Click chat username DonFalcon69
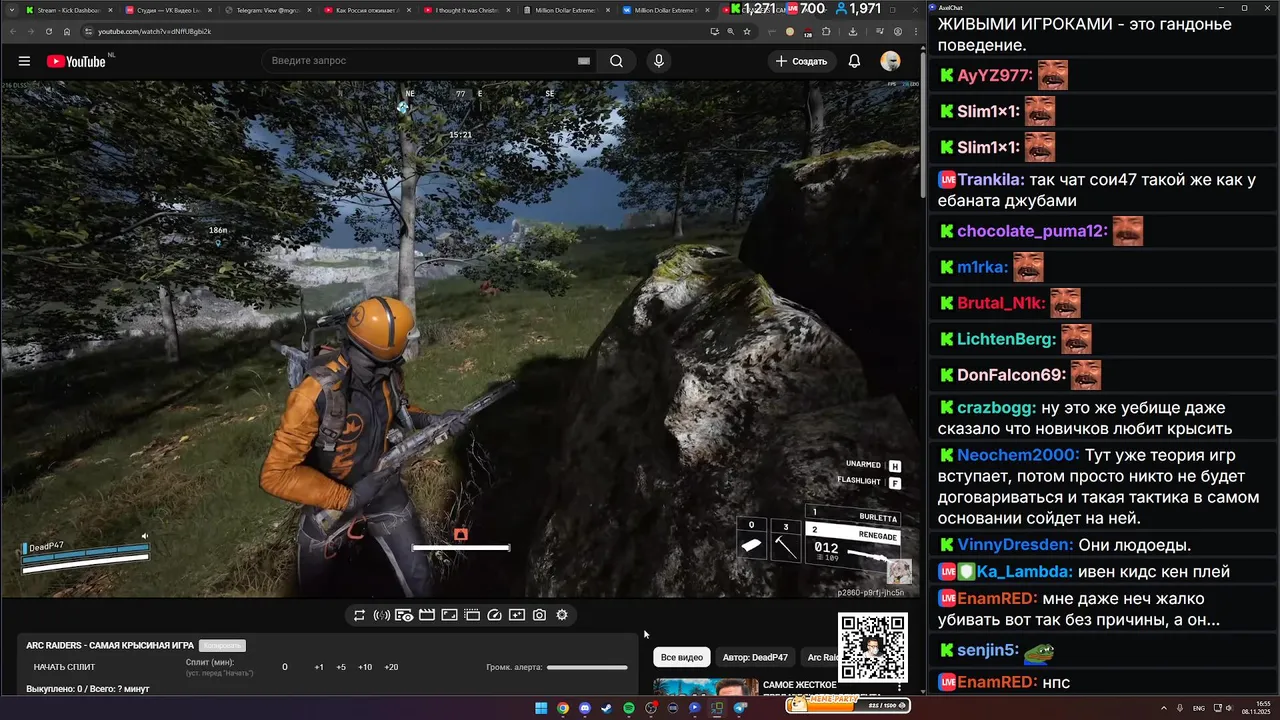Viewport: 1280px width, 720px height. 1011,375
